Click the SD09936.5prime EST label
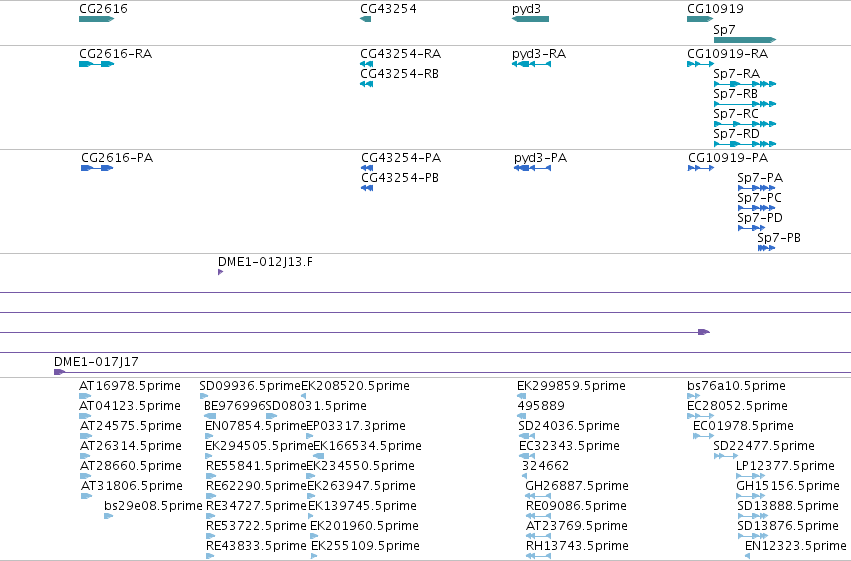This screenshot has height=561, width=851. [x=250, y=386]
